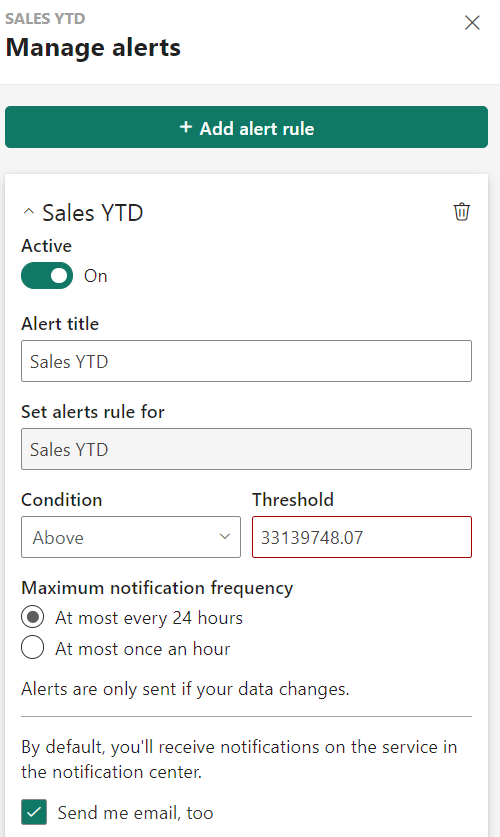Delete the Sales YTD alert with trash icon
500x837 pixels.
click(x=462, y=212)
